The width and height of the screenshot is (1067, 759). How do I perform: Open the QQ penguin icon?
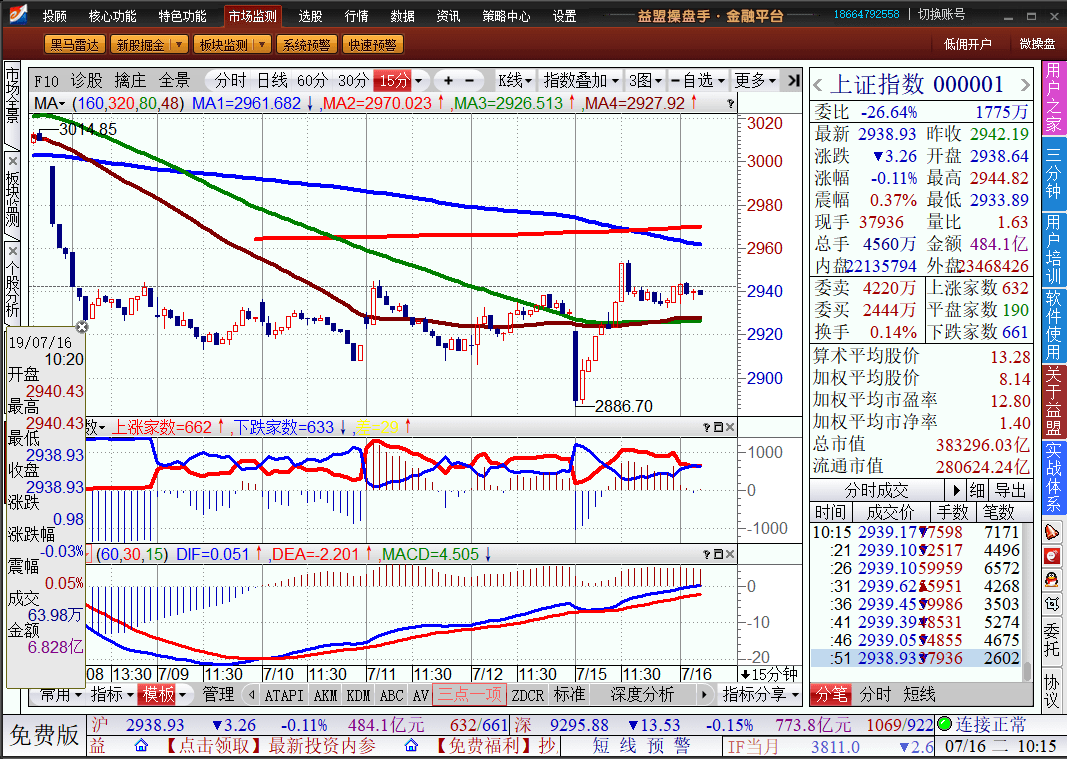click(1052, 580)
